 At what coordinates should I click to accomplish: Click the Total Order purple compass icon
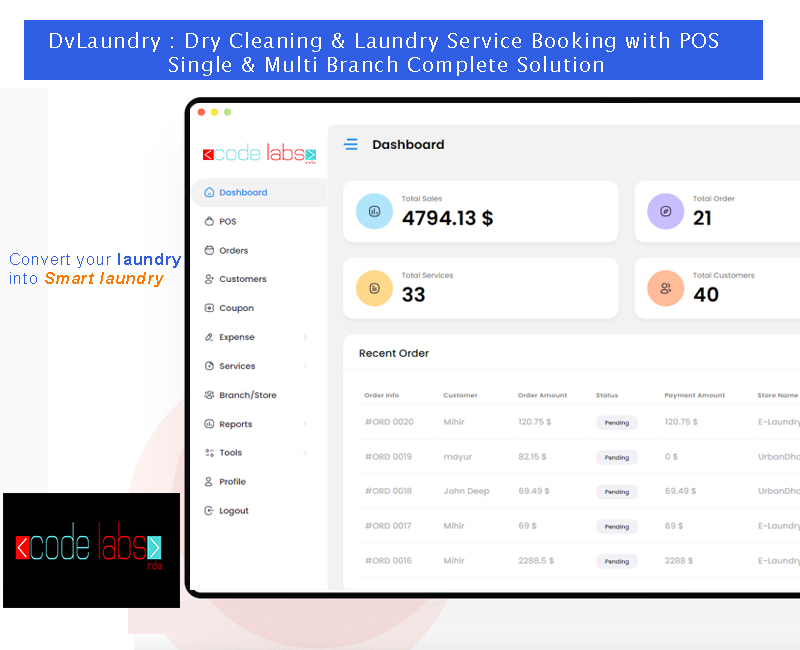665,211
